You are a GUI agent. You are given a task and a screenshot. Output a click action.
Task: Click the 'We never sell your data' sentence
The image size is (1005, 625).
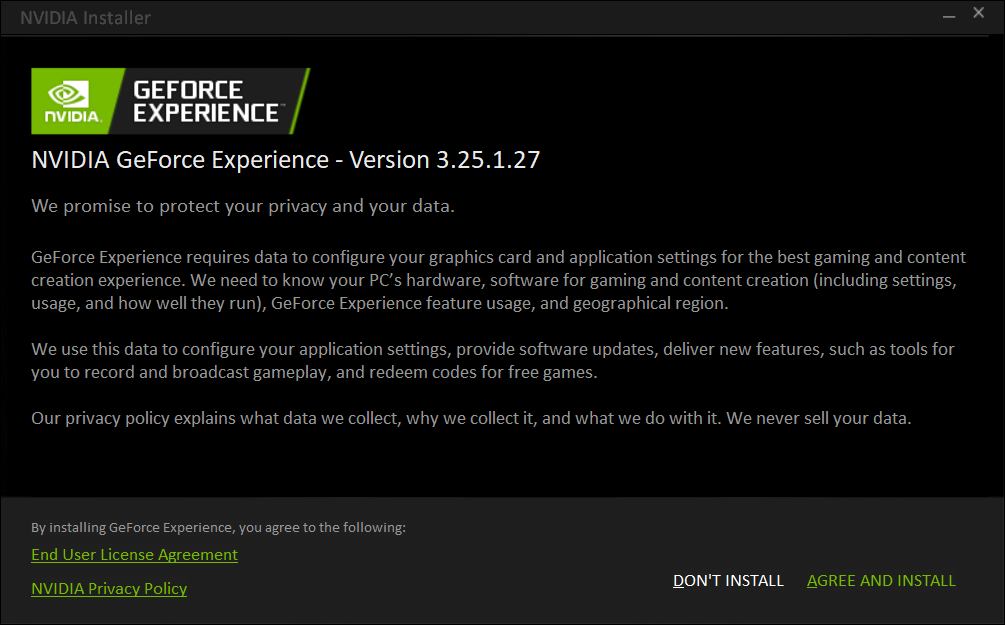click(x=819, y=418)
